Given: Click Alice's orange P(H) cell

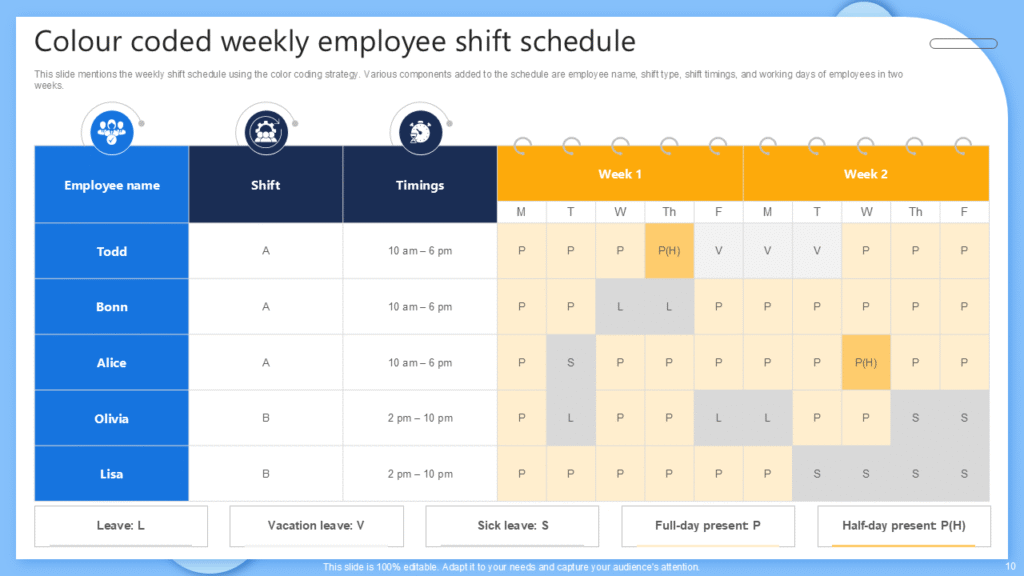Looking at the screenshot, I should [866, 363].
